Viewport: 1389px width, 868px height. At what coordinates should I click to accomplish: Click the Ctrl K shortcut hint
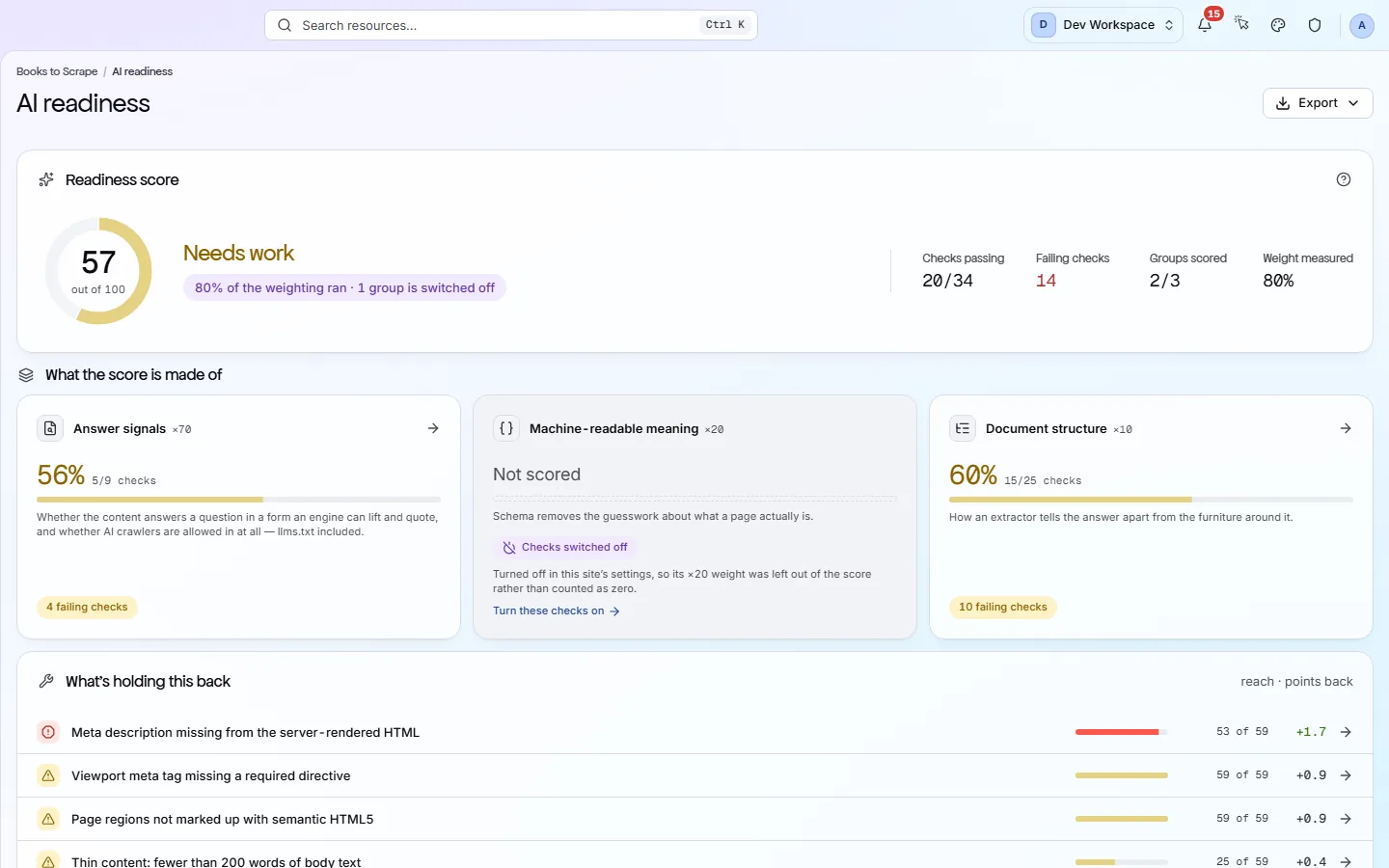(725, 25)
